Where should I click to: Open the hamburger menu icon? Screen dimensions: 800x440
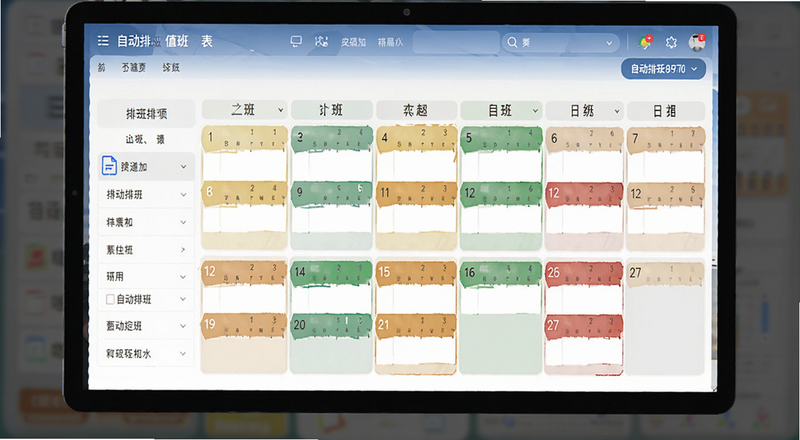coord(103,41)
